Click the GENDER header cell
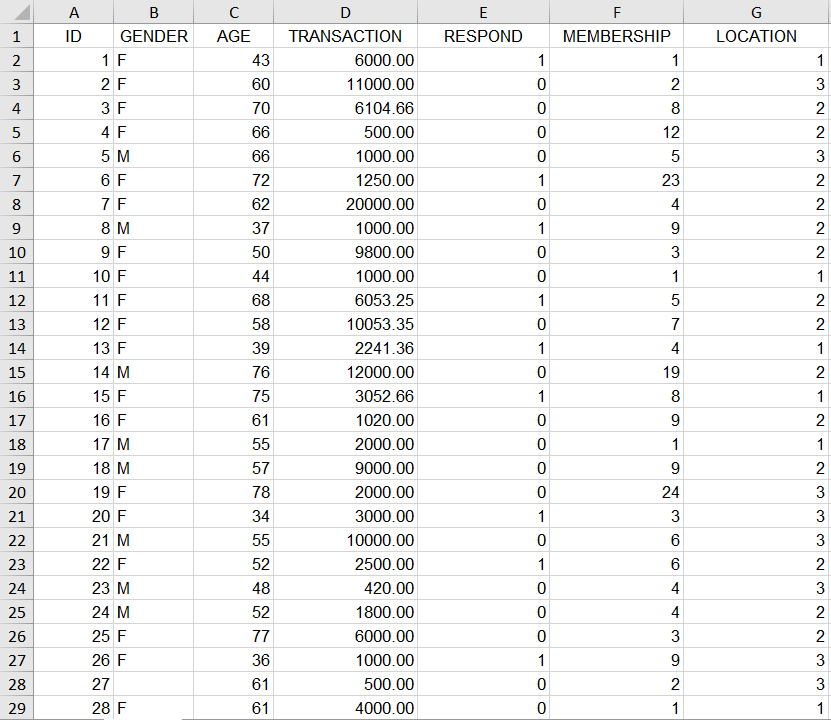Viewport: 831px width, 720px height. coord(154,36)
